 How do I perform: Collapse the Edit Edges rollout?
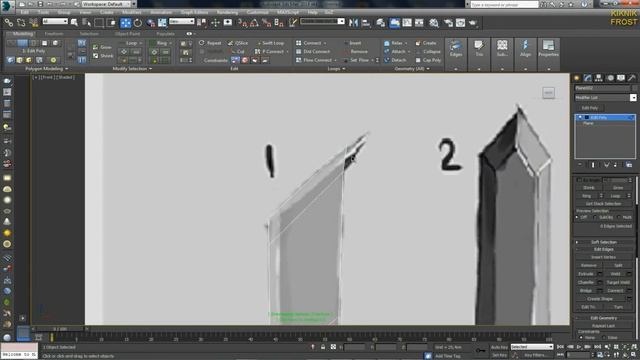click(604, 249)
